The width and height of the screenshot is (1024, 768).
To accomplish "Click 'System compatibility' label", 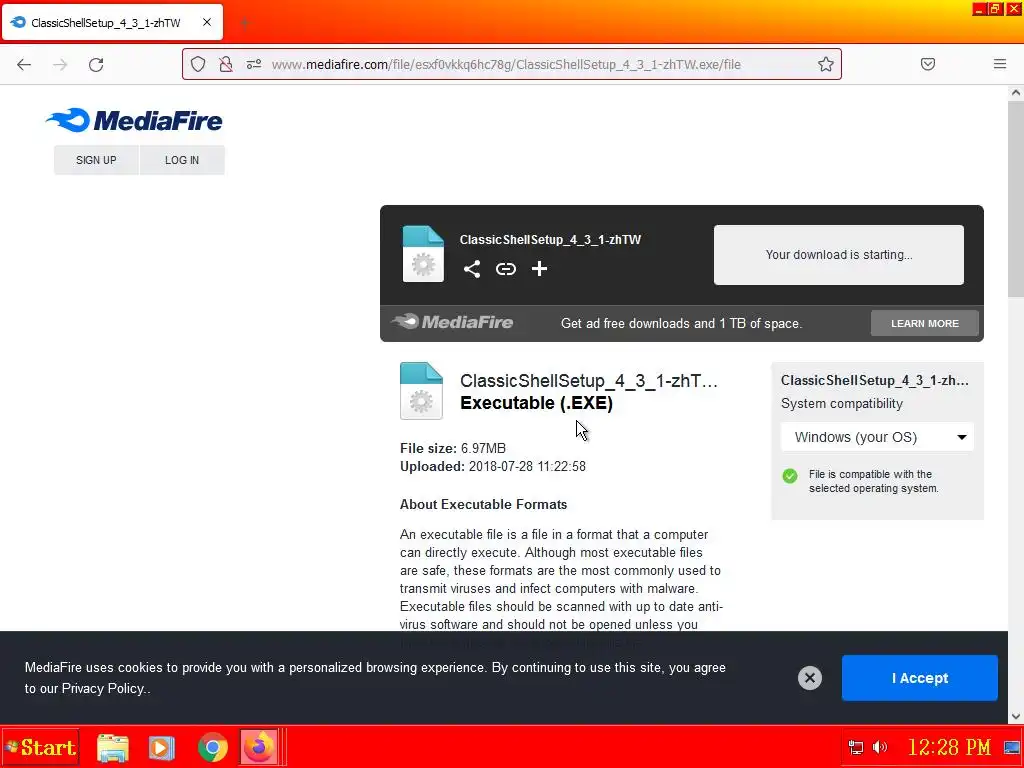I will pos(842,404).
